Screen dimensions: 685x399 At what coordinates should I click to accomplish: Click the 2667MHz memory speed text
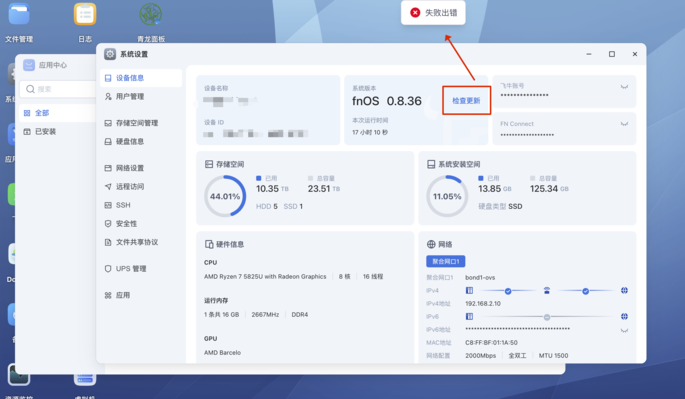tap(265, 315)
